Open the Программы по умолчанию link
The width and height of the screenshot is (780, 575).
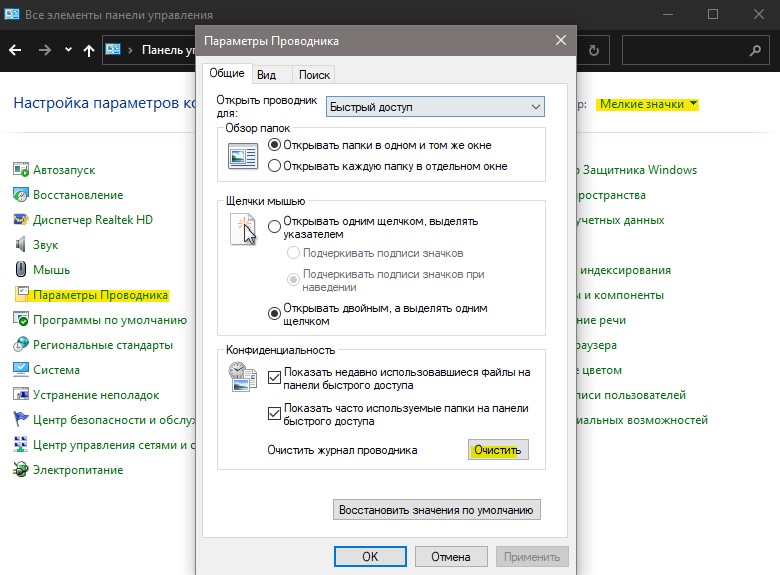[110, 320]
